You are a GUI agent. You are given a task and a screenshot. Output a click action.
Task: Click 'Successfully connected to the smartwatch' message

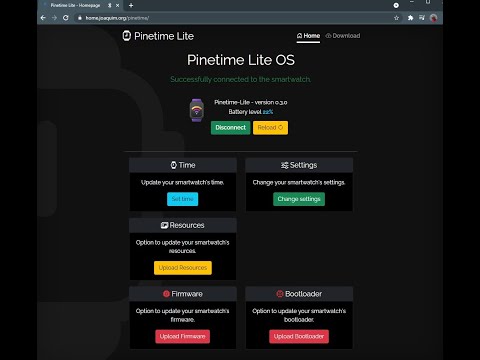pos(240,79)
